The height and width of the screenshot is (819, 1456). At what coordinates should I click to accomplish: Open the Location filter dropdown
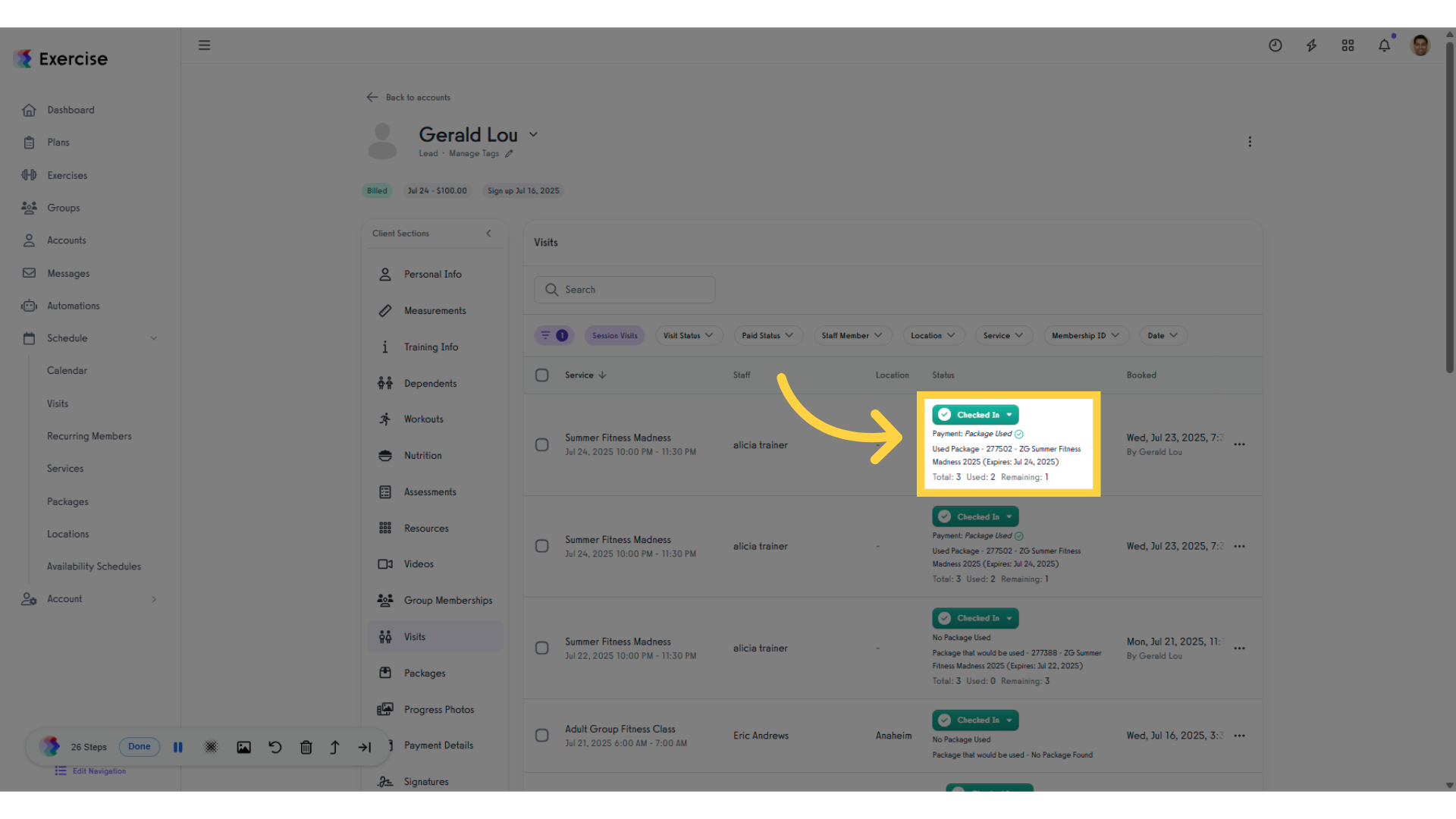[933, 335]
